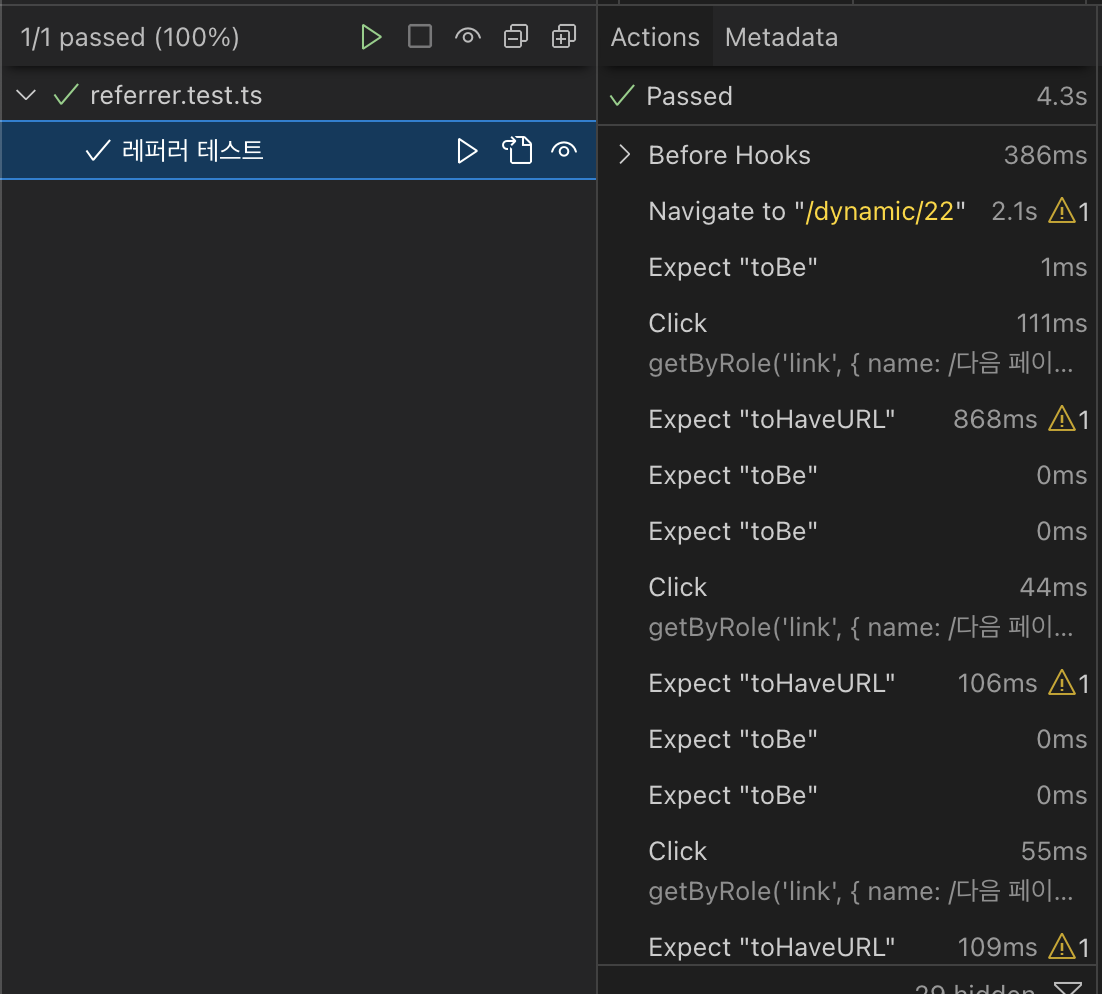
Task: Switch to the Actions tab
Action: (x=655, y=38)
